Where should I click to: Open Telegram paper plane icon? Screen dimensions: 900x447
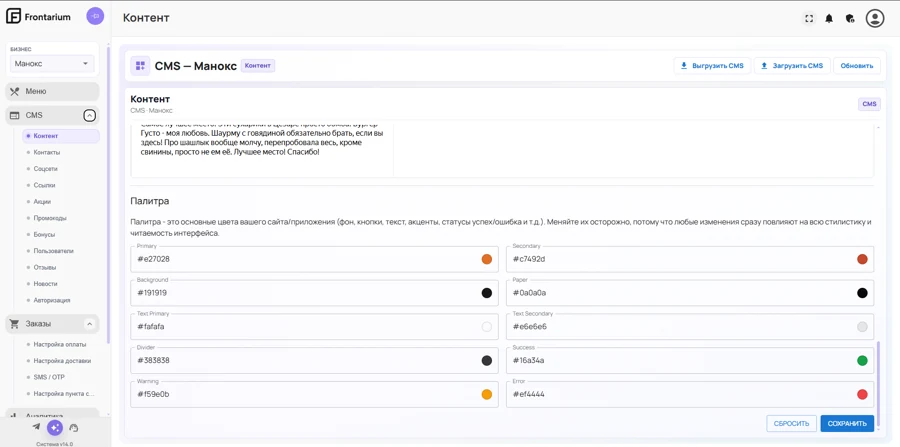36,427
